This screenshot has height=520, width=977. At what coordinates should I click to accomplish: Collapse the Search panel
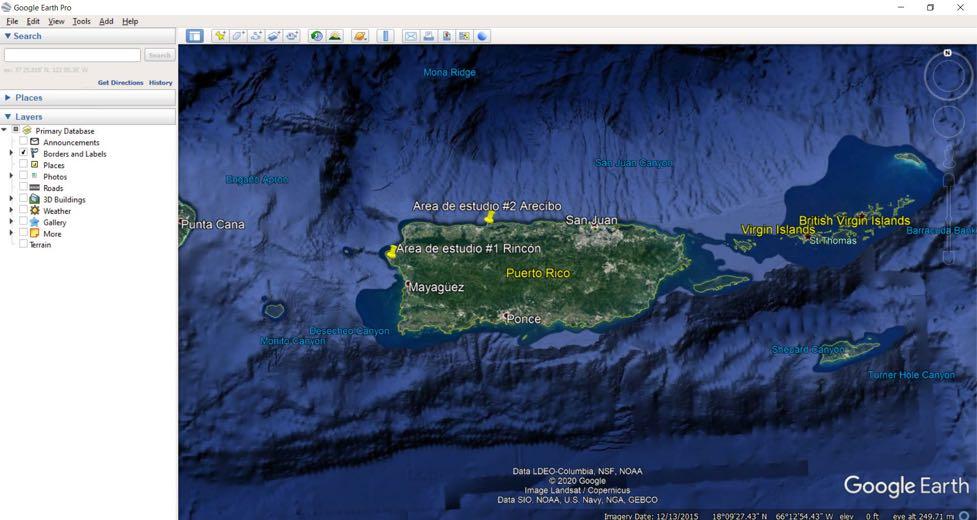click(7, 36)
